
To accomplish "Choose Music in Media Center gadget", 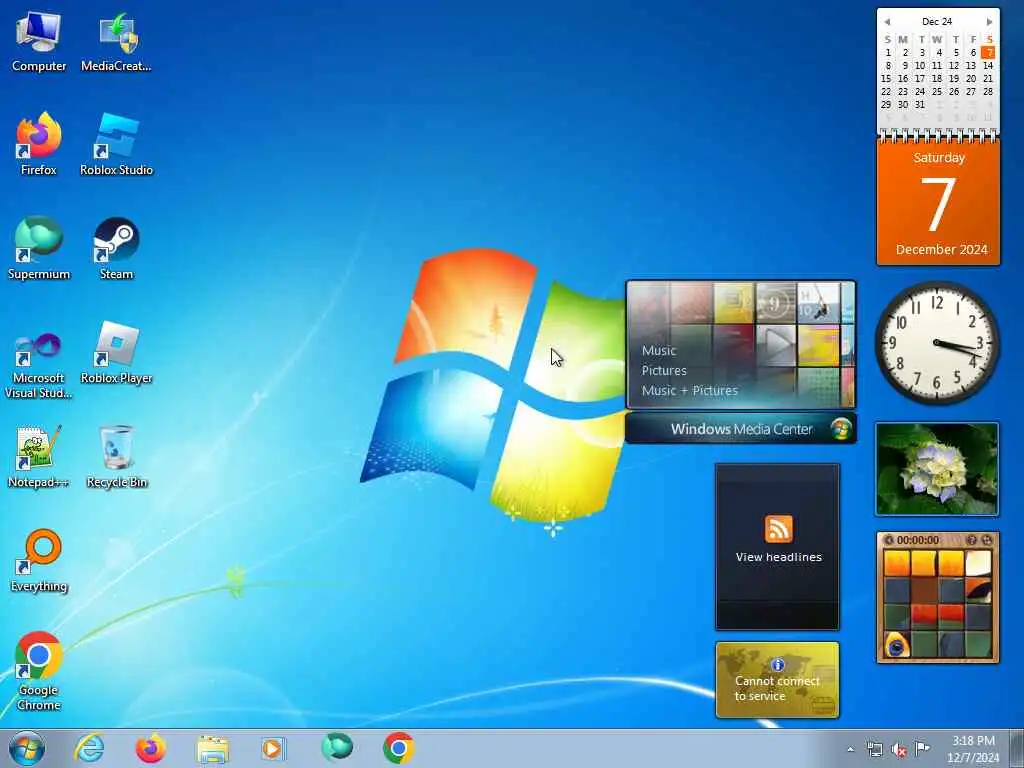I will tap(659, 351).
